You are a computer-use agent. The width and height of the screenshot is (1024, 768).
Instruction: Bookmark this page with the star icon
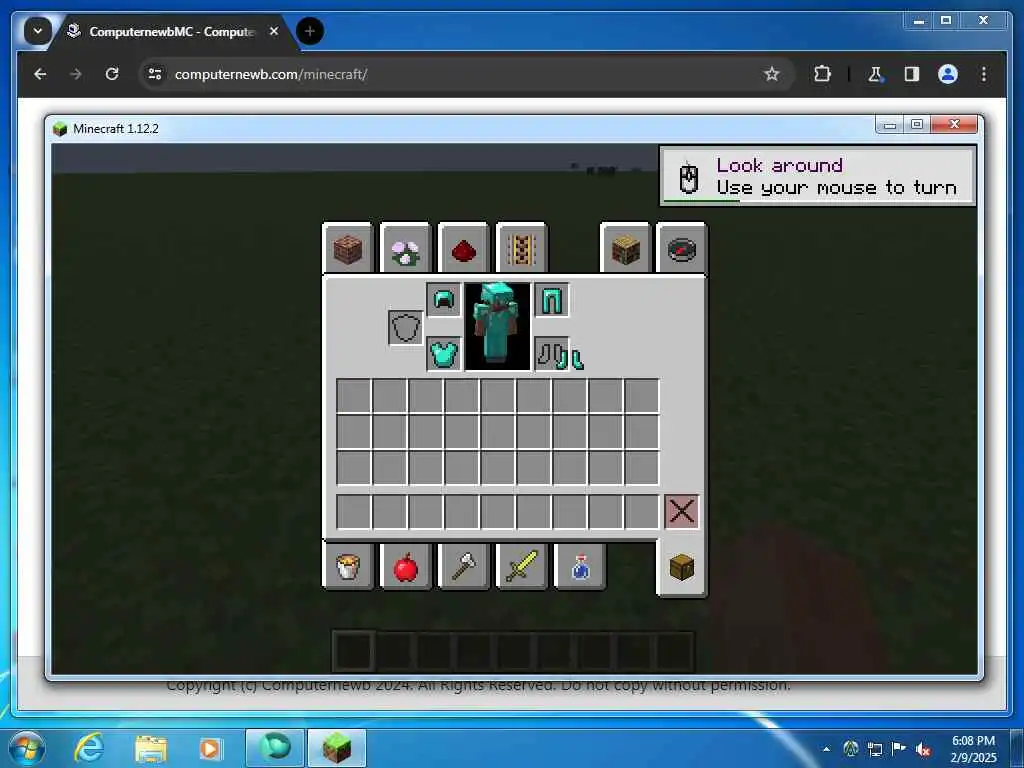click(772, 74)
